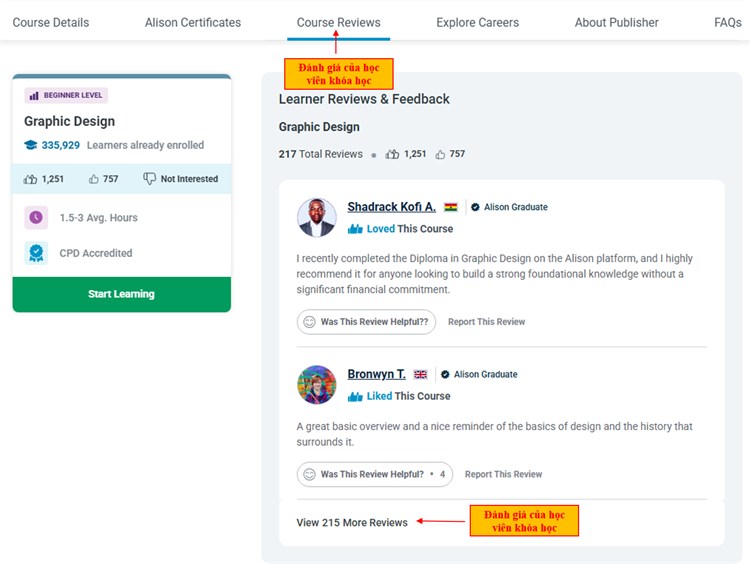This screenshot has height=564, width=750.
Task: Click the Not Interested thumbs-down icon
Action: click(150, 179)
